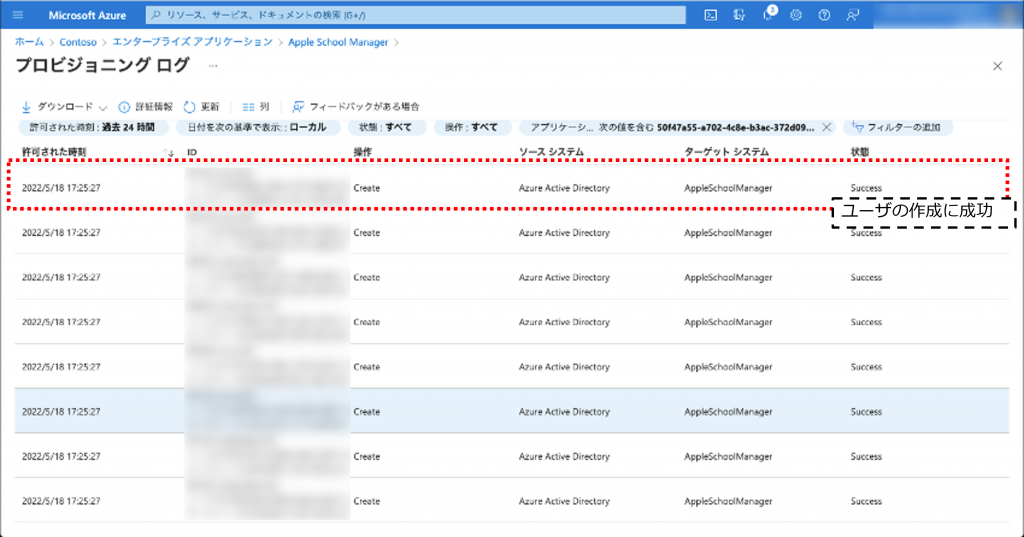The width and height of the screenshot is (1024, 537).
Task: Expand the ダウンロード dropdown arrow
Action: 103,107
